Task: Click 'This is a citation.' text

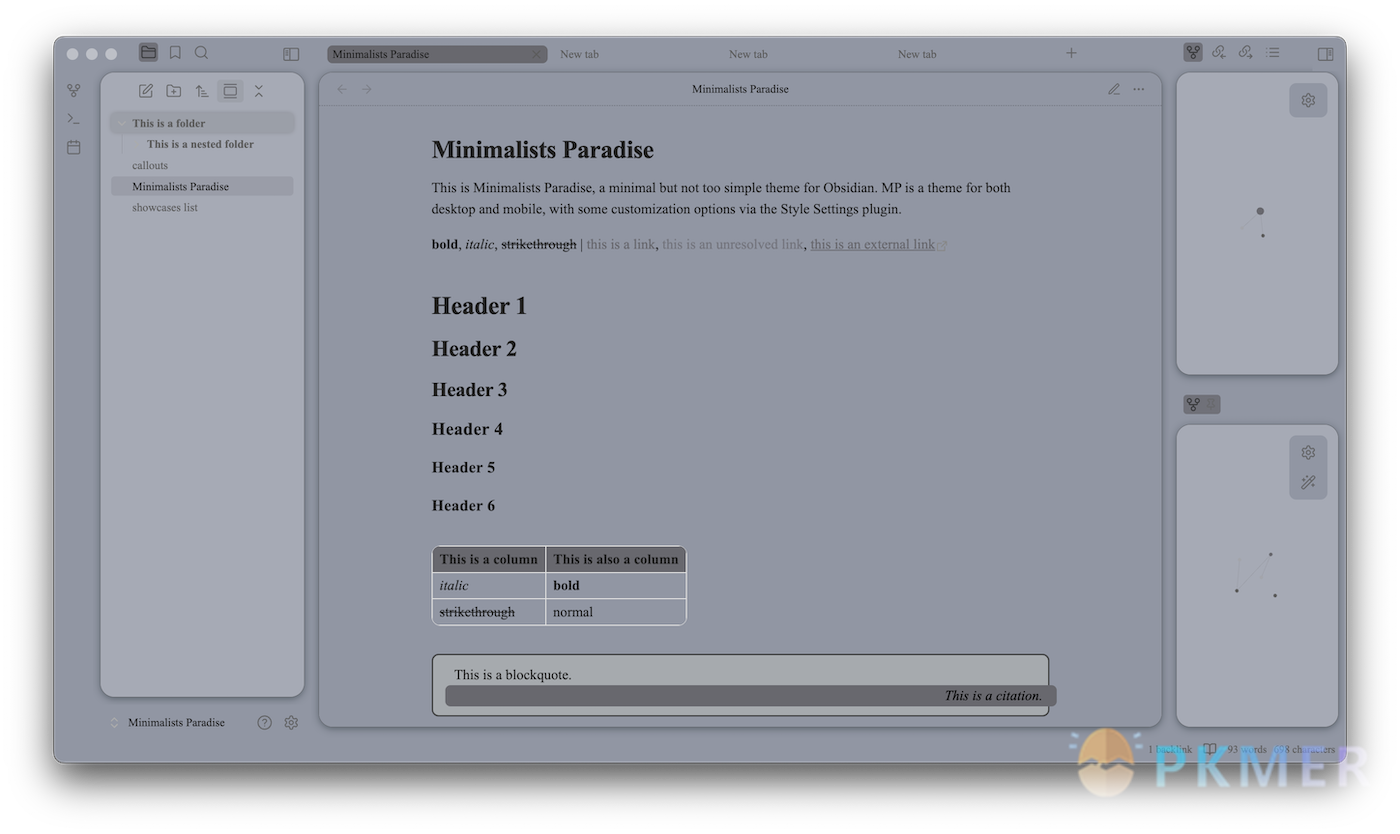Action: (x=993, y=696)
